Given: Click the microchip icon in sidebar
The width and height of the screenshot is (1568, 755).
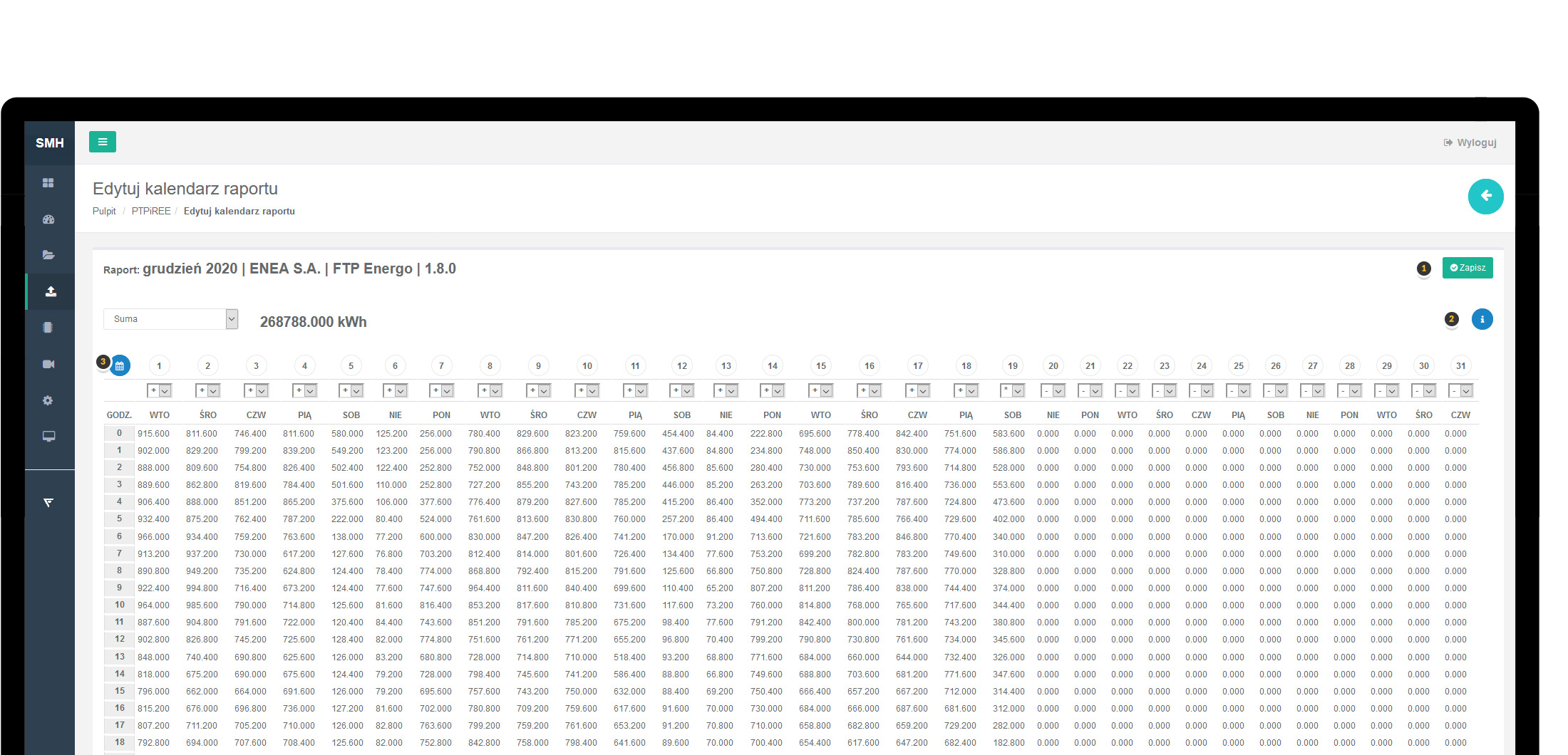Looking at the screenshot, I should click(x=48, y=328).
